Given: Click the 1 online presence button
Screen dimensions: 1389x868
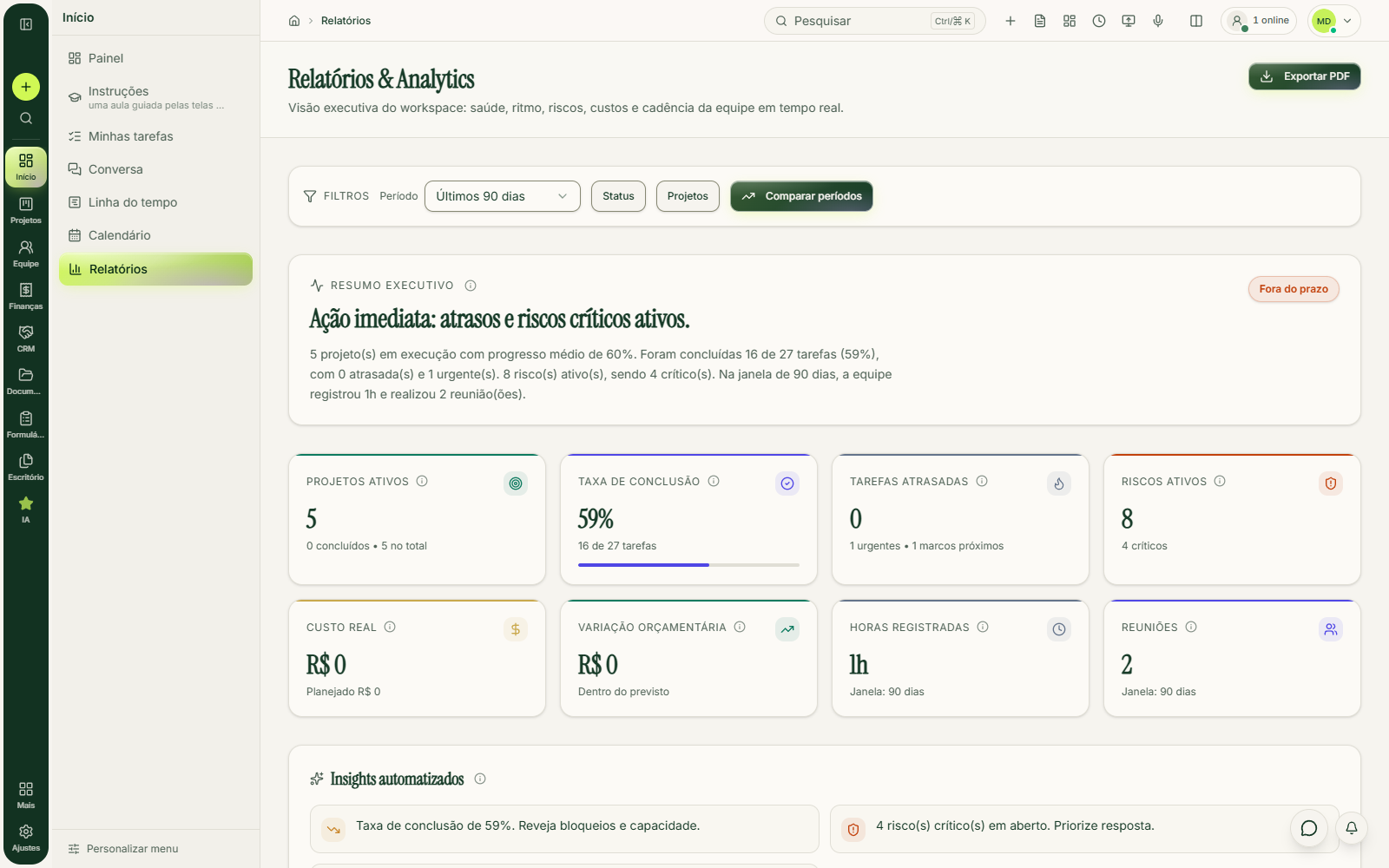Looking at the screenshot, I should (1259, 21).
